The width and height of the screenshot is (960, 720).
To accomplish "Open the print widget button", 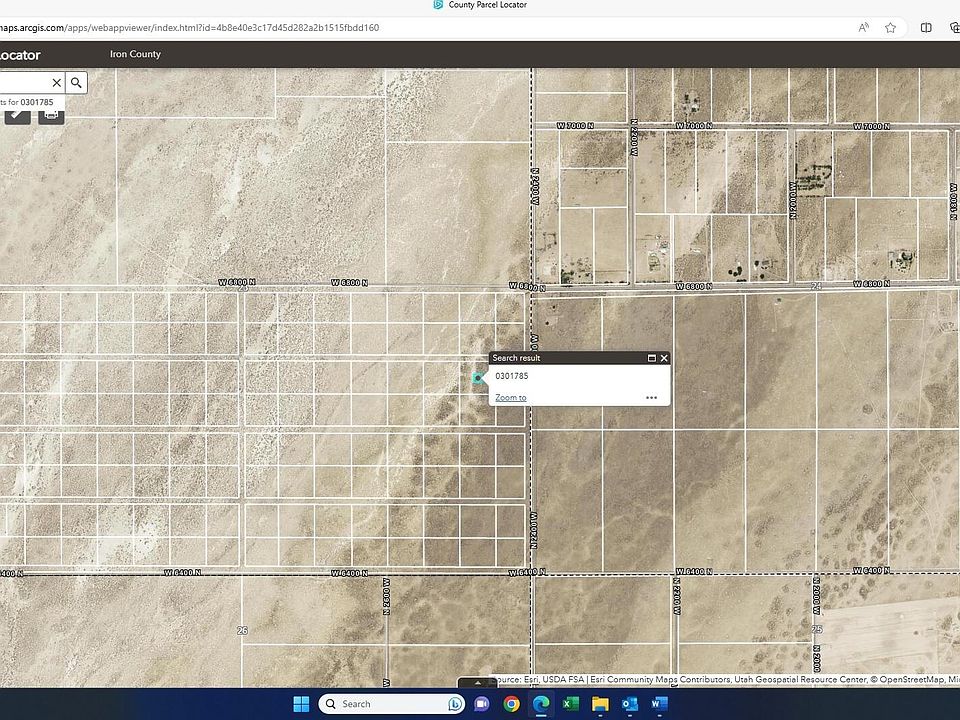I will point(51,114).
